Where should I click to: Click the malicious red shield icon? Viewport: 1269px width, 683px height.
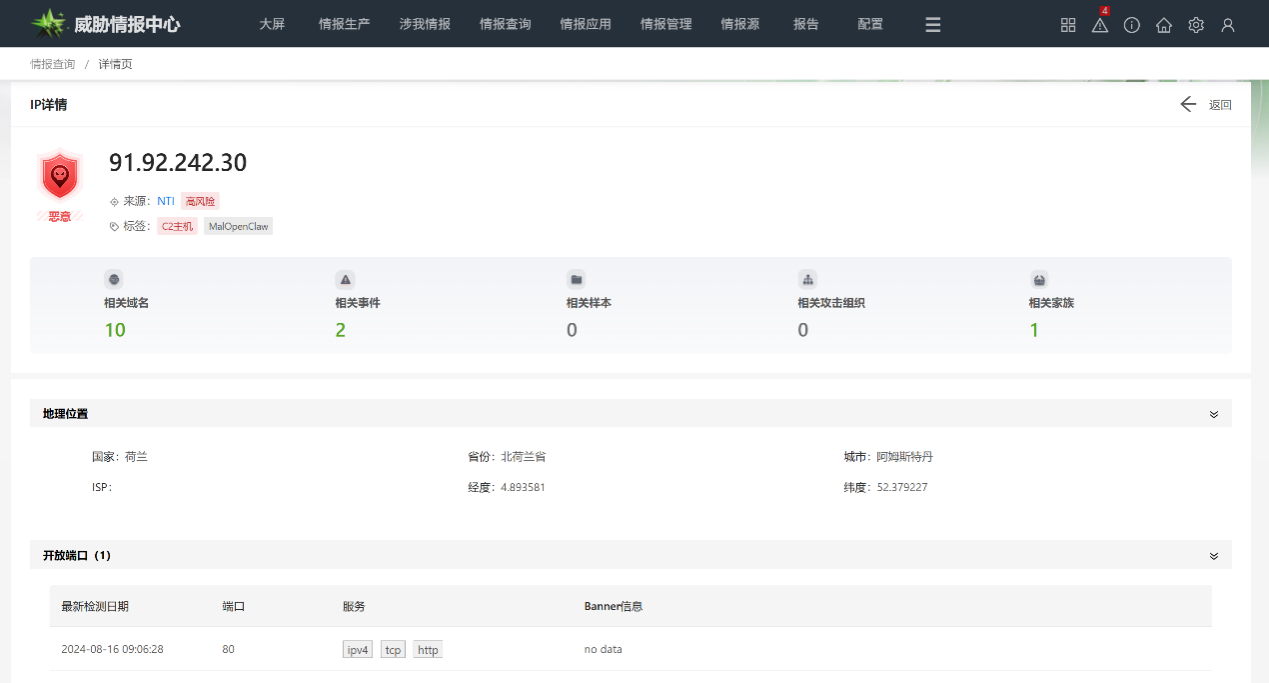click(59, 175)
